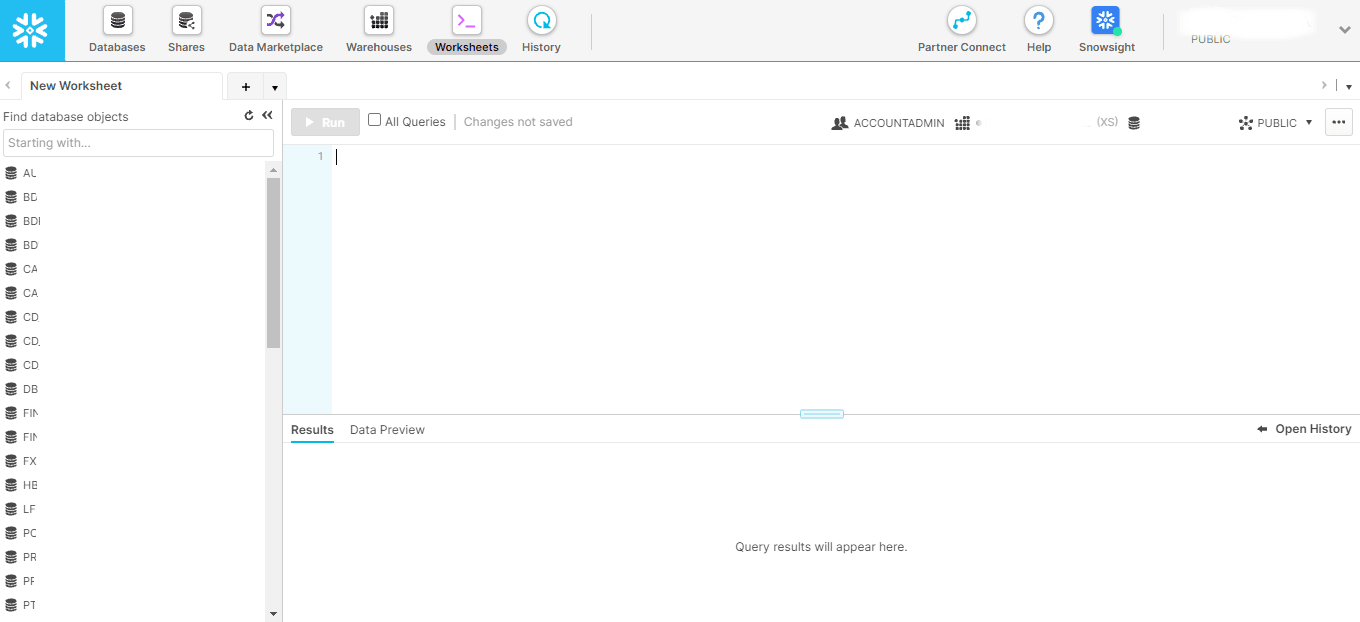Select the New Worksheet tab
The width and height of the screenshot is (1360, 622).
point(76,86)
